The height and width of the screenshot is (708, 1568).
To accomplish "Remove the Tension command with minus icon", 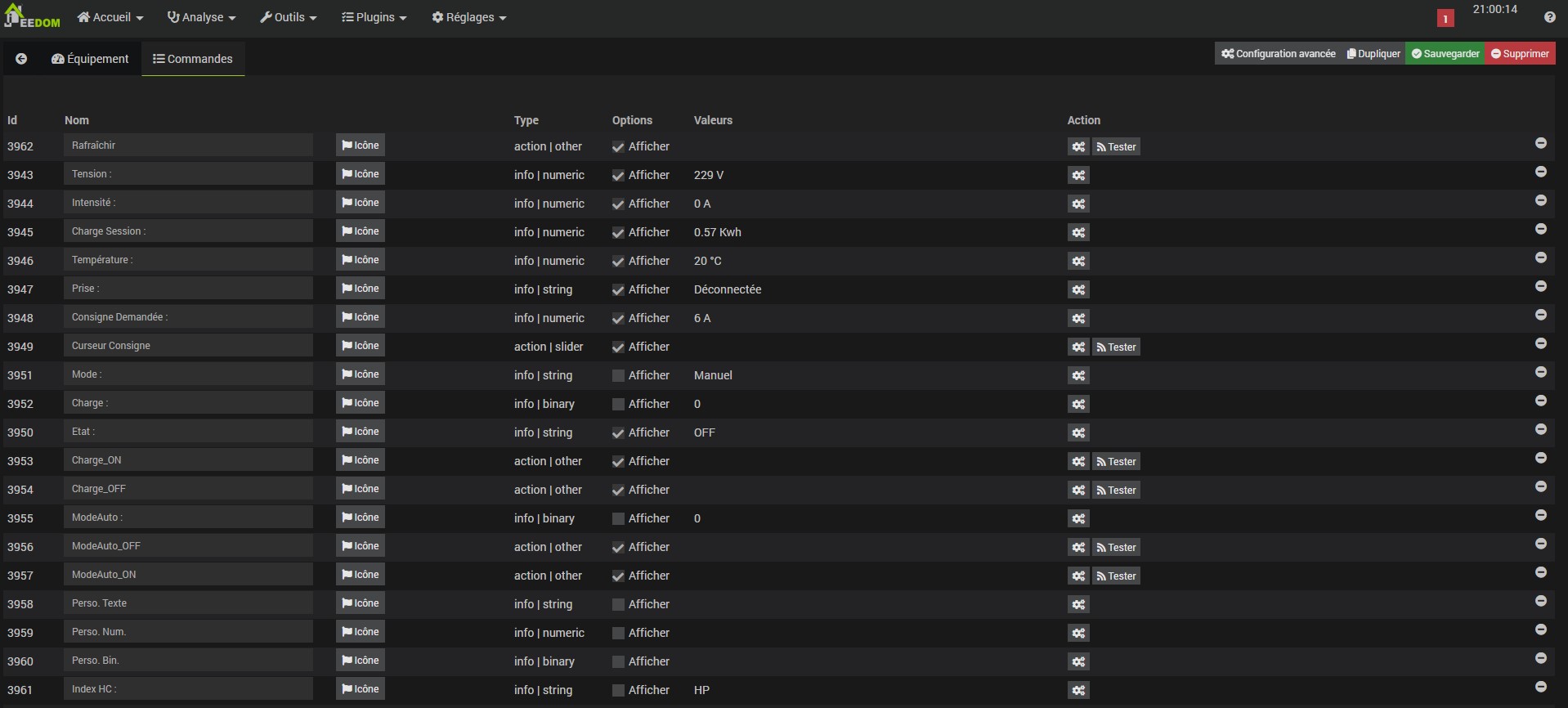I will (x=1540, y=172).
